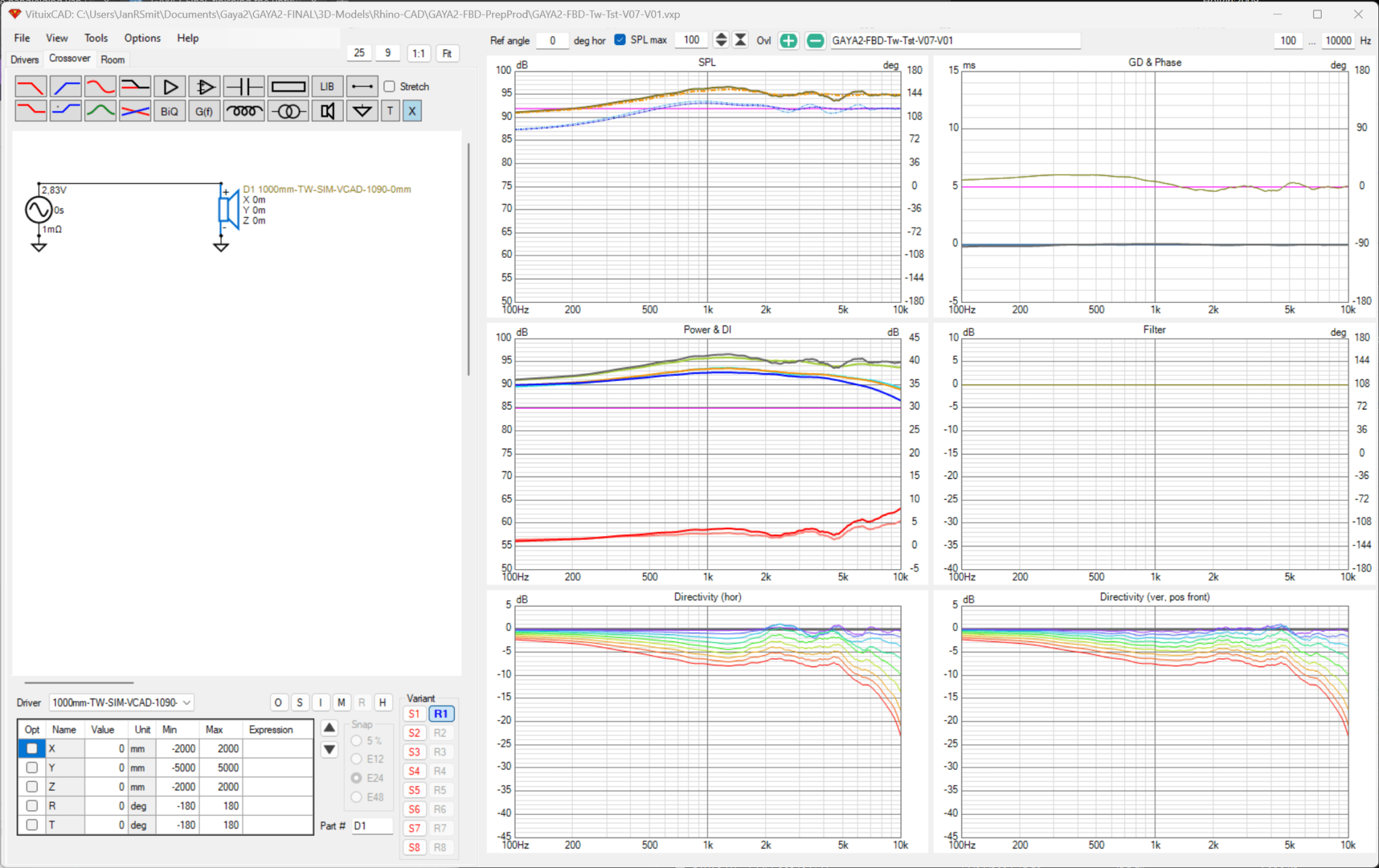Click the 100 Hz lower frequency field
This screenshot has height=868, width=1379.
1288,40
